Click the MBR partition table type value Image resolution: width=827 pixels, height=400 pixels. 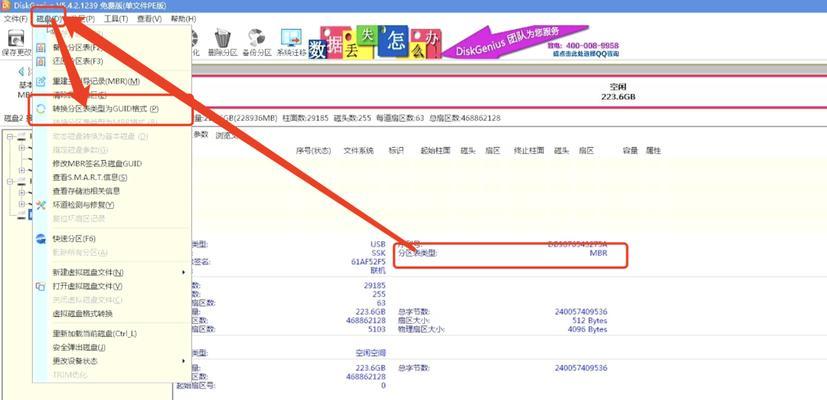click(598, 253)
